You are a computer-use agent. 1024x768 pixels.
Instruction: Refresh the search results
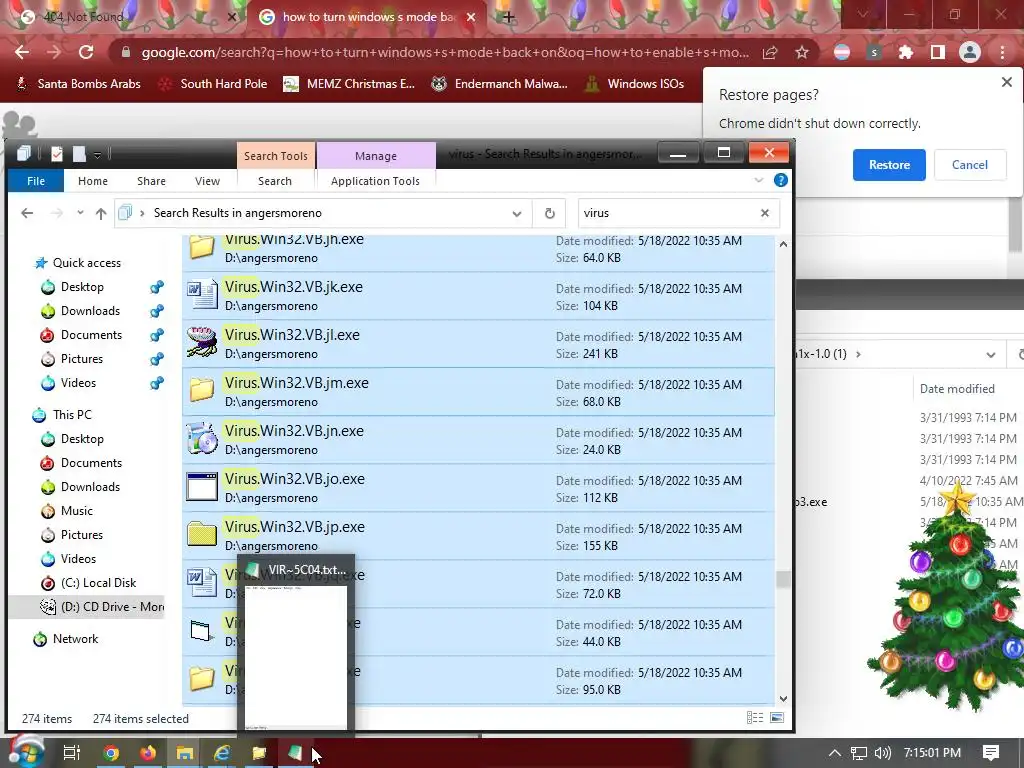[549, 214]
